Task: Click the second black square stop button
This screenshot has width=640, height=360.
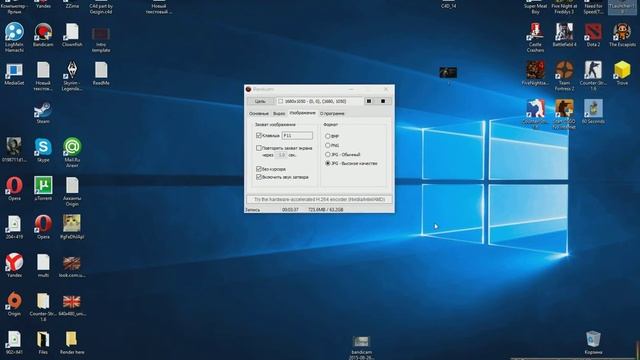Action: pos(383,101)
